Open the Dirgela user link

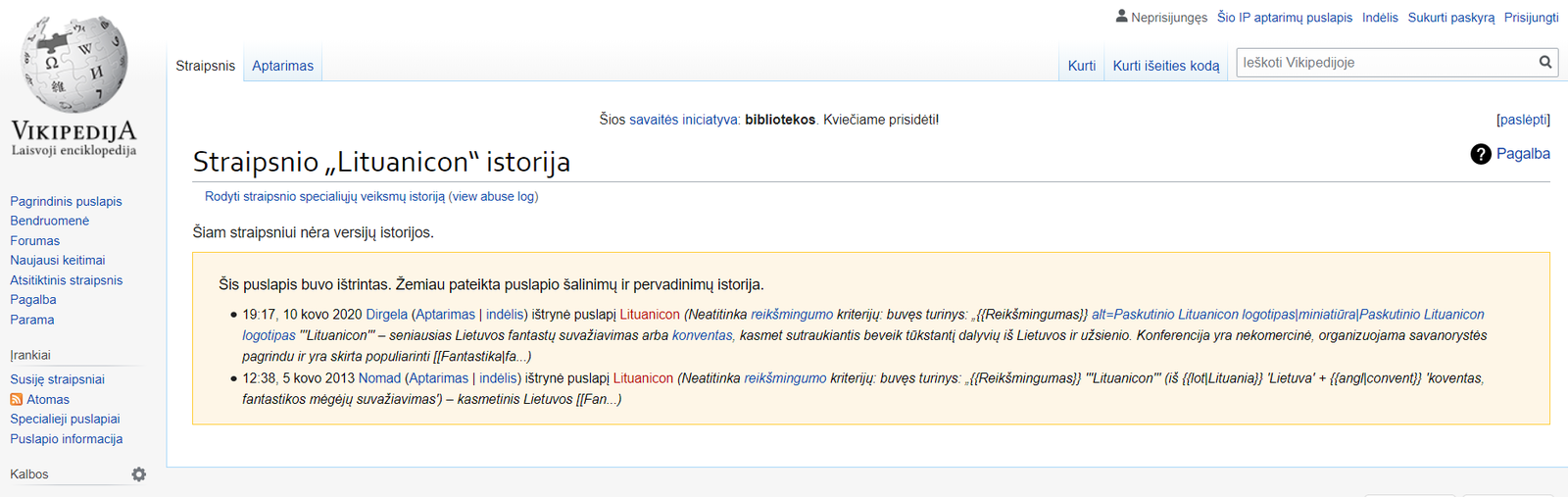386,315
